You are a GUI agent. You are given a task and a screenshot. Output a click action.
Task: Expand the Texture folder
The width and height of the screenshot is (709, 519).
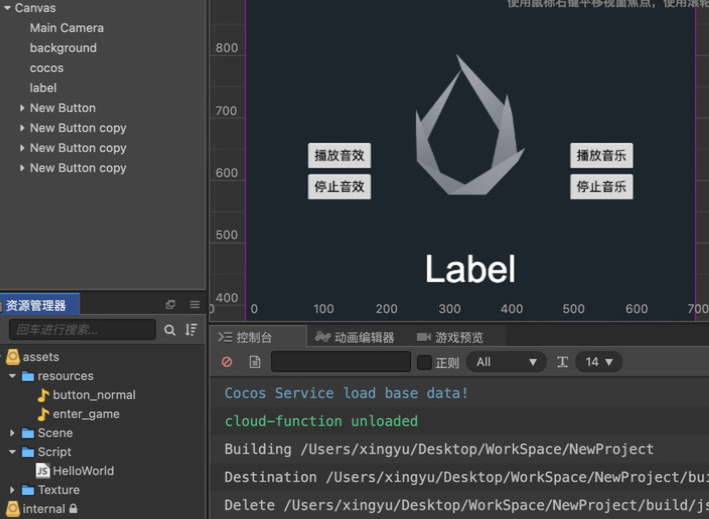pyautogui.click(x=12, y=490)
